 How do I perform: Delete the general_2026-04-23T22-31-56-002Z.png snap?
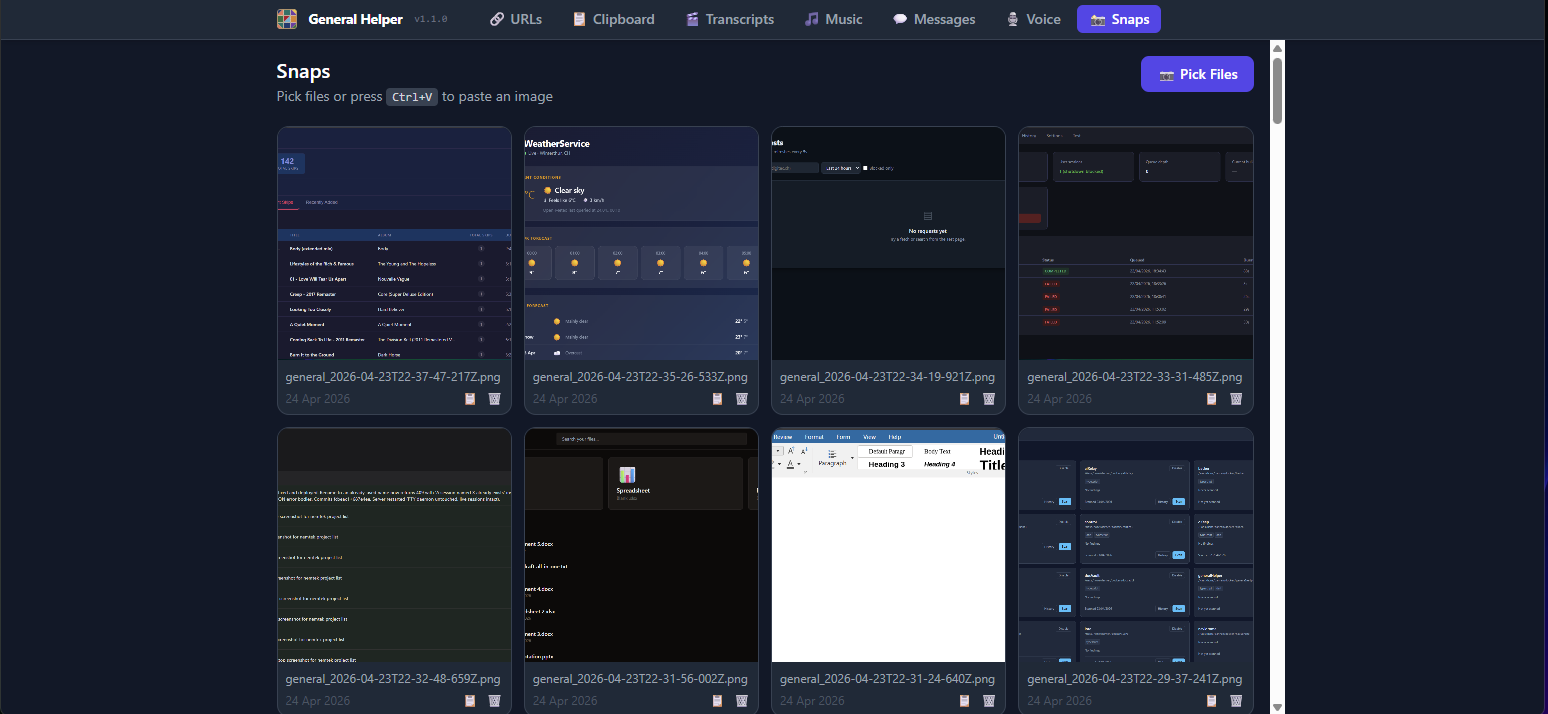pos(741,701)
